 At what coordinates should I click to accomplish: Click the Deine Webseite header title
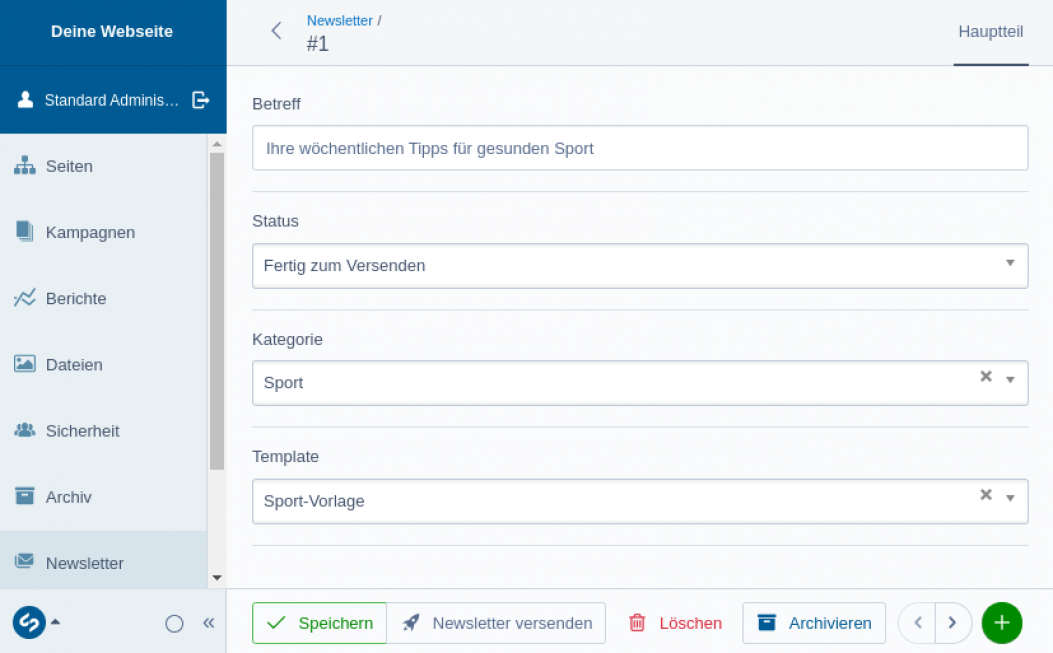112,32
